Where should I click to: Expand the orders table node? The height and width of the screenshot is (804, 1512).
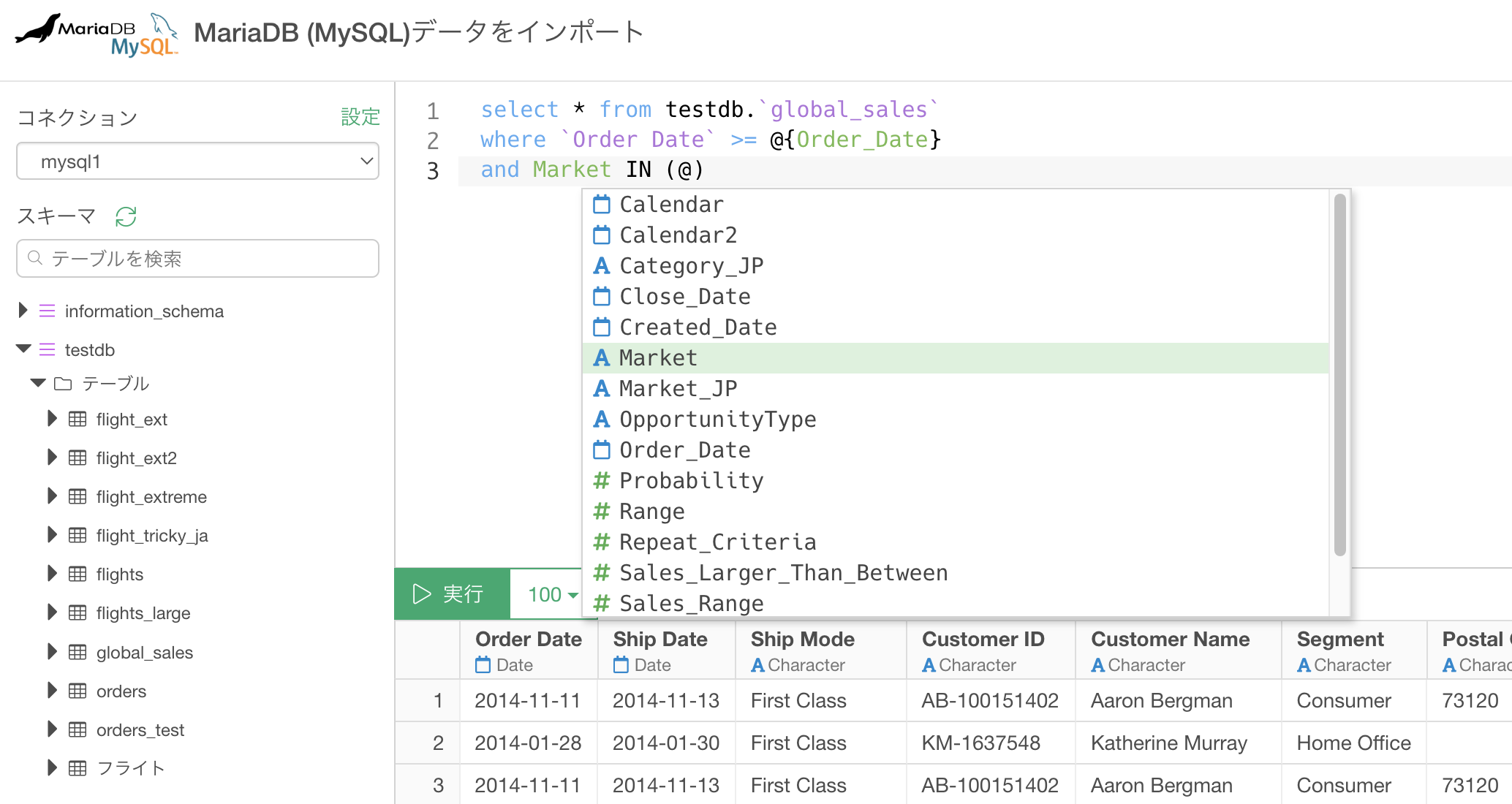coord(52,691)
